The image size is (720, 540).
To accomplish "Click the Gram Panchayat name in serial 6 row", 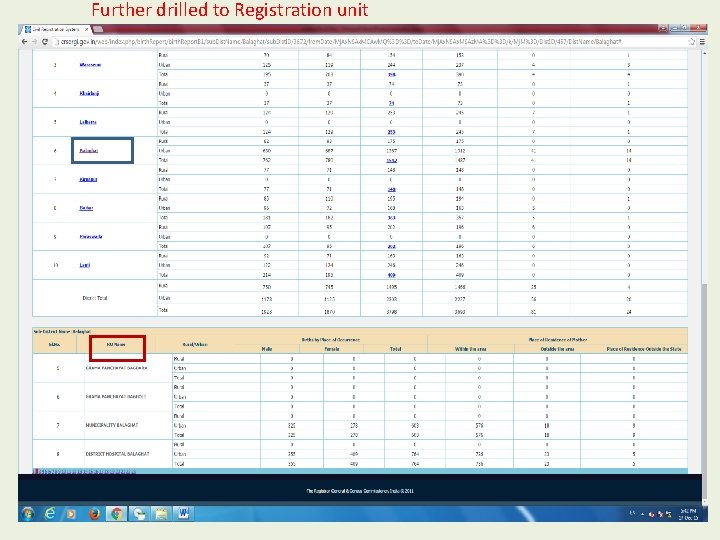I will click(x=115, y=396).
